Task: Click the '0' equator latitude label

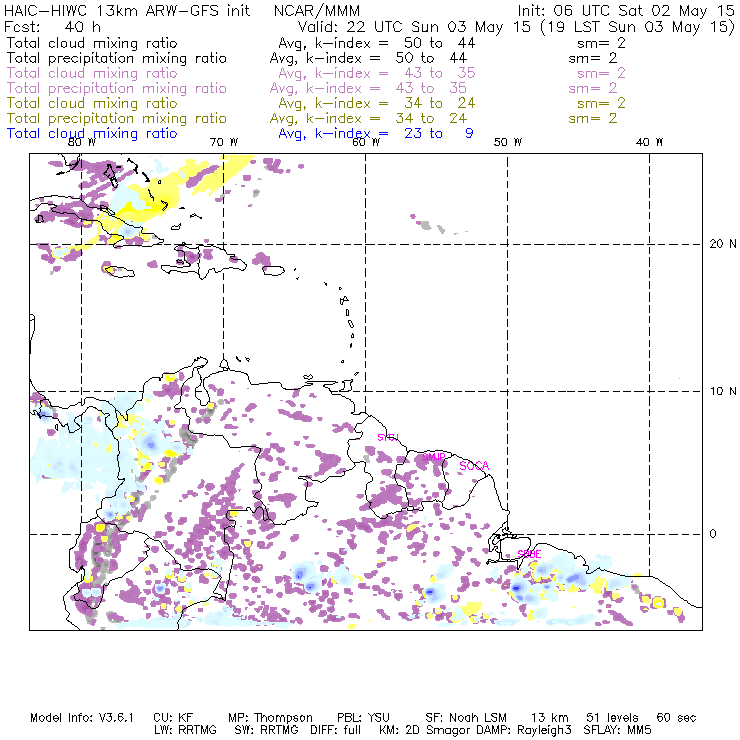Action: click(713, 533)
